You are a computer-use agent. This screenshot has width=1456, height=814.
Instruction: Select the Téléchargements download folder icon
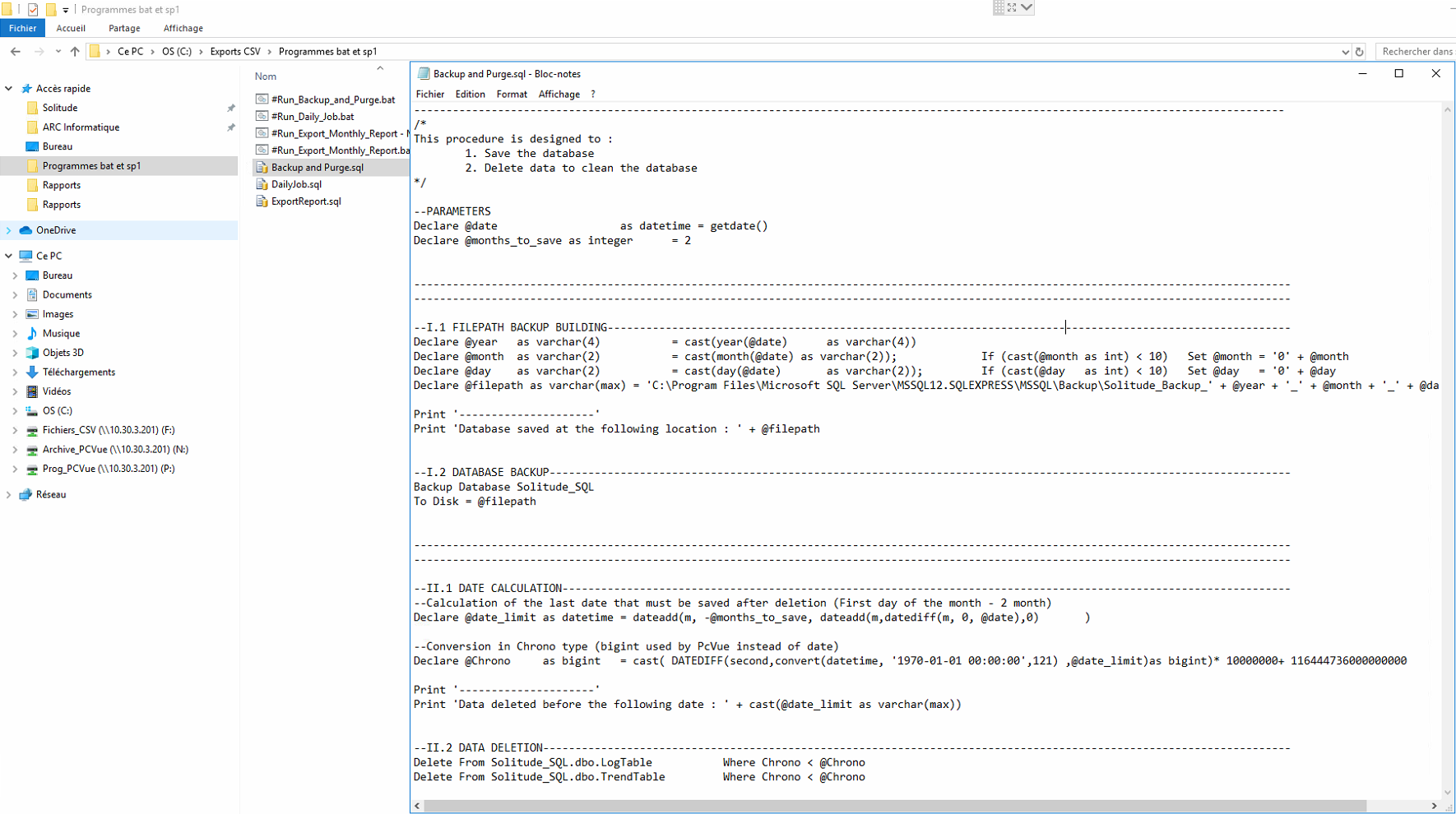pyautogui.click(x=32, y=372)
